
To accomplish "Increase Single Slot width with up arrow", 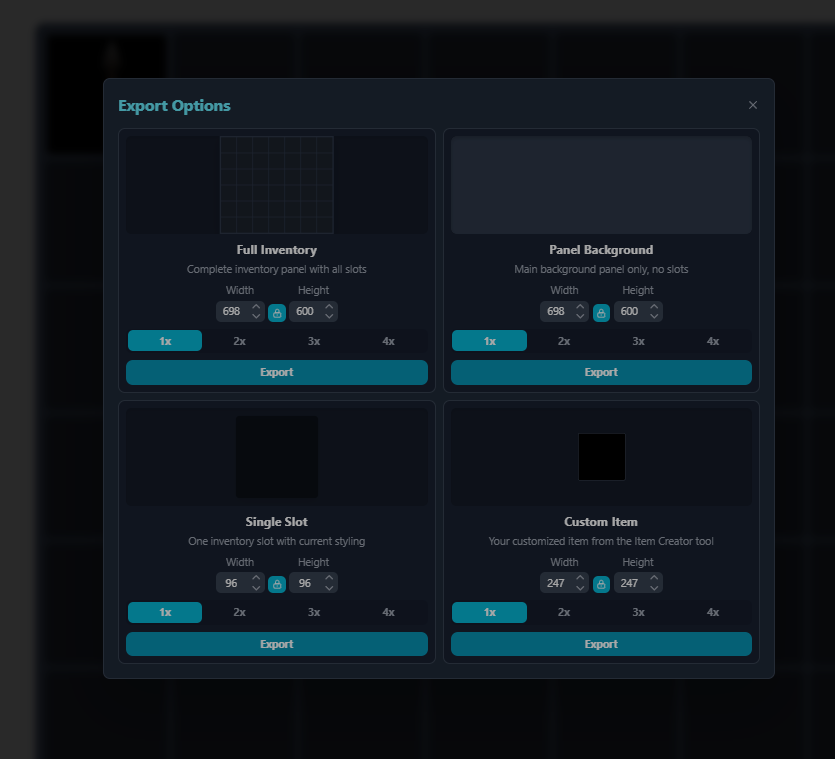I will point(256,578).
